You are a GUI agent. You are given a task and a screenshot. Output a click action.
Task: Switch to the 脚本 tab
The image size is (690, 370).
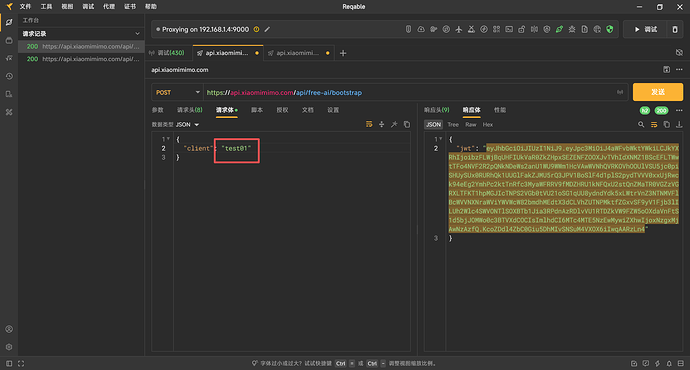257,110
